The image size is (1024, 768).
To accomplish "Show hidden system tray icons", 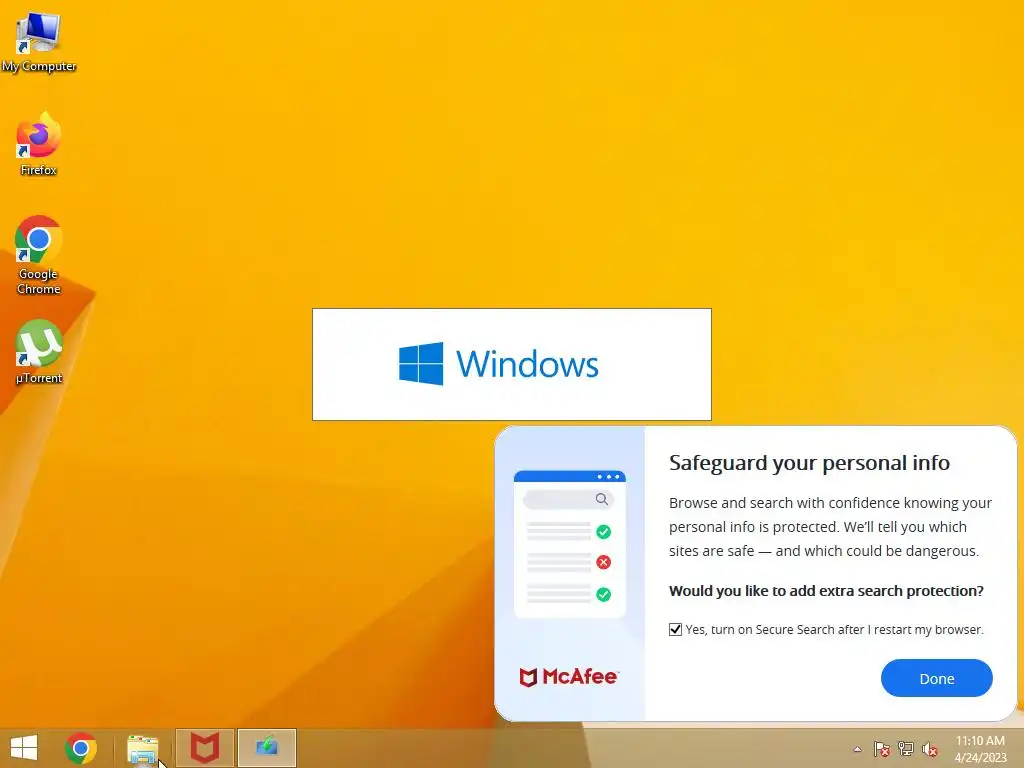I will (x=857, y=749).
